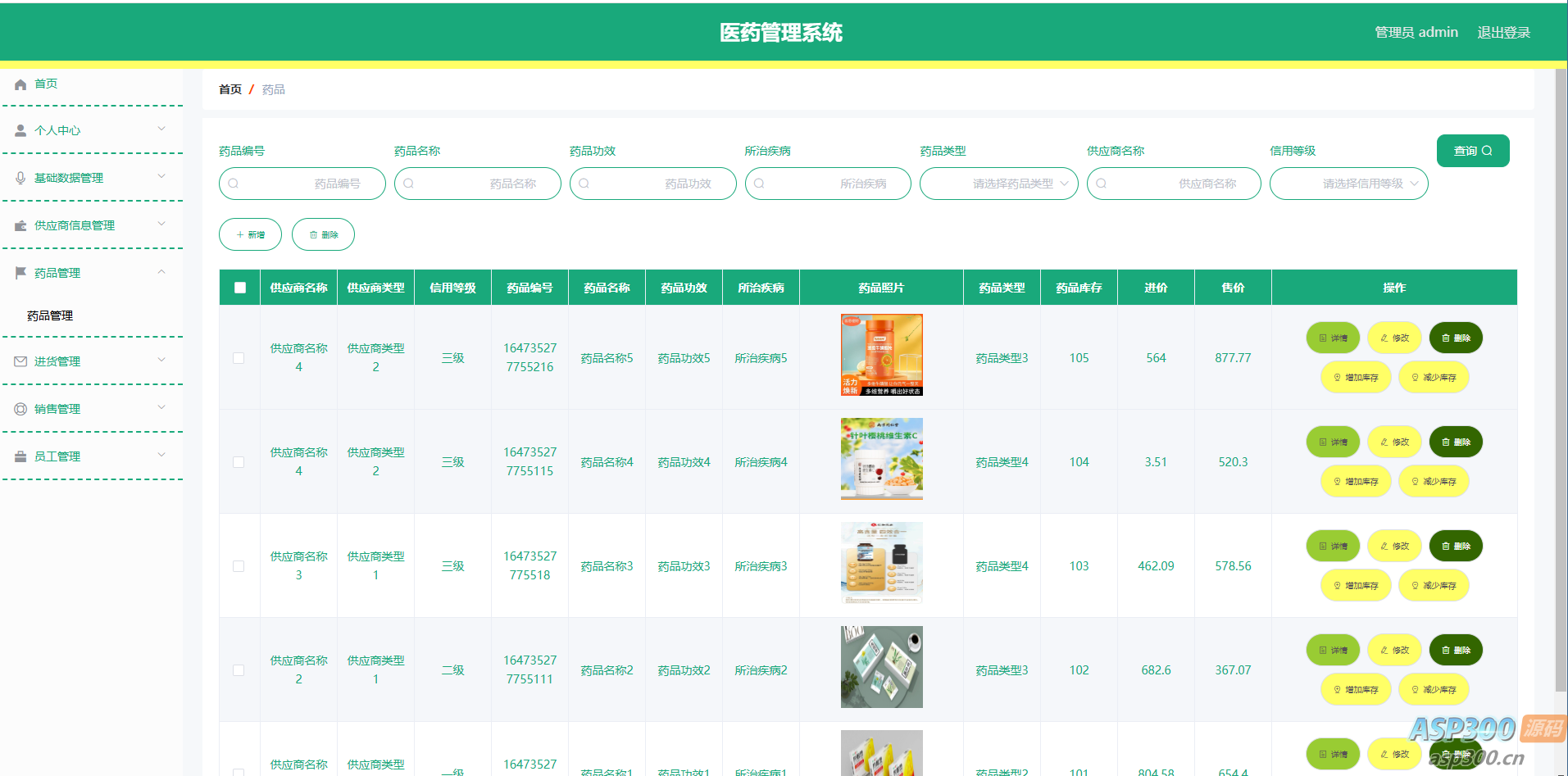Click the 退出登录 link
Screen dimensions: 1568x776
(x=1503, y=33)
